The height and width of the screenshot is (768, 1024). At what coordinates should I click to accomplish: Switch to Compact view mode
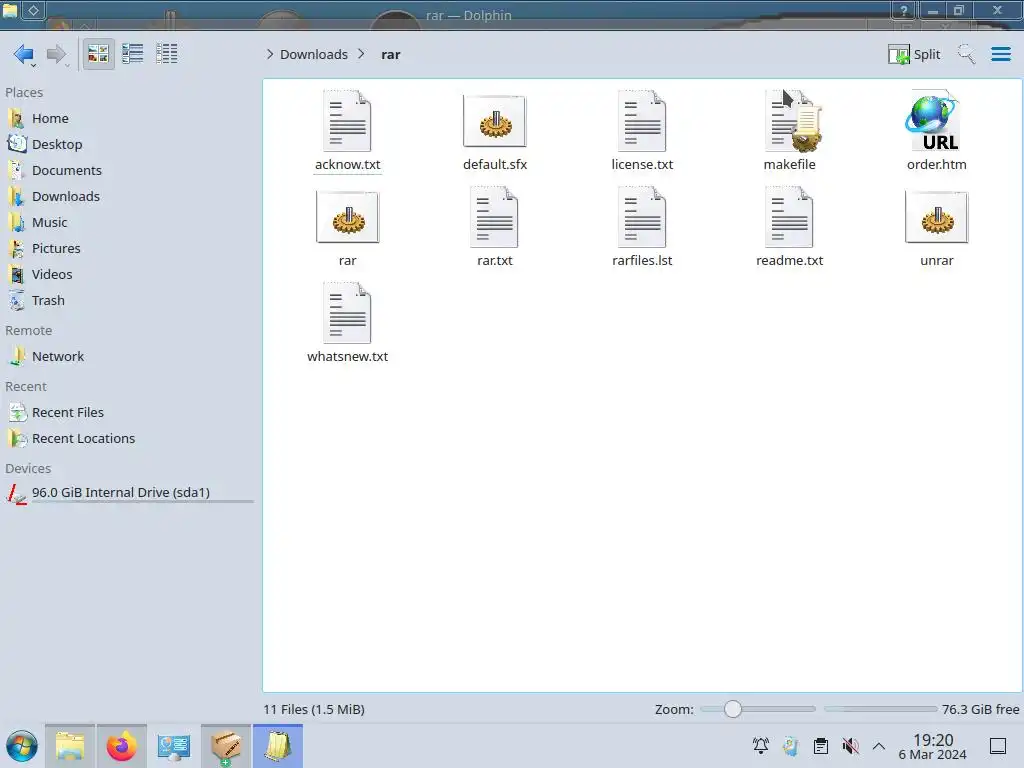[x=133, y=54]
